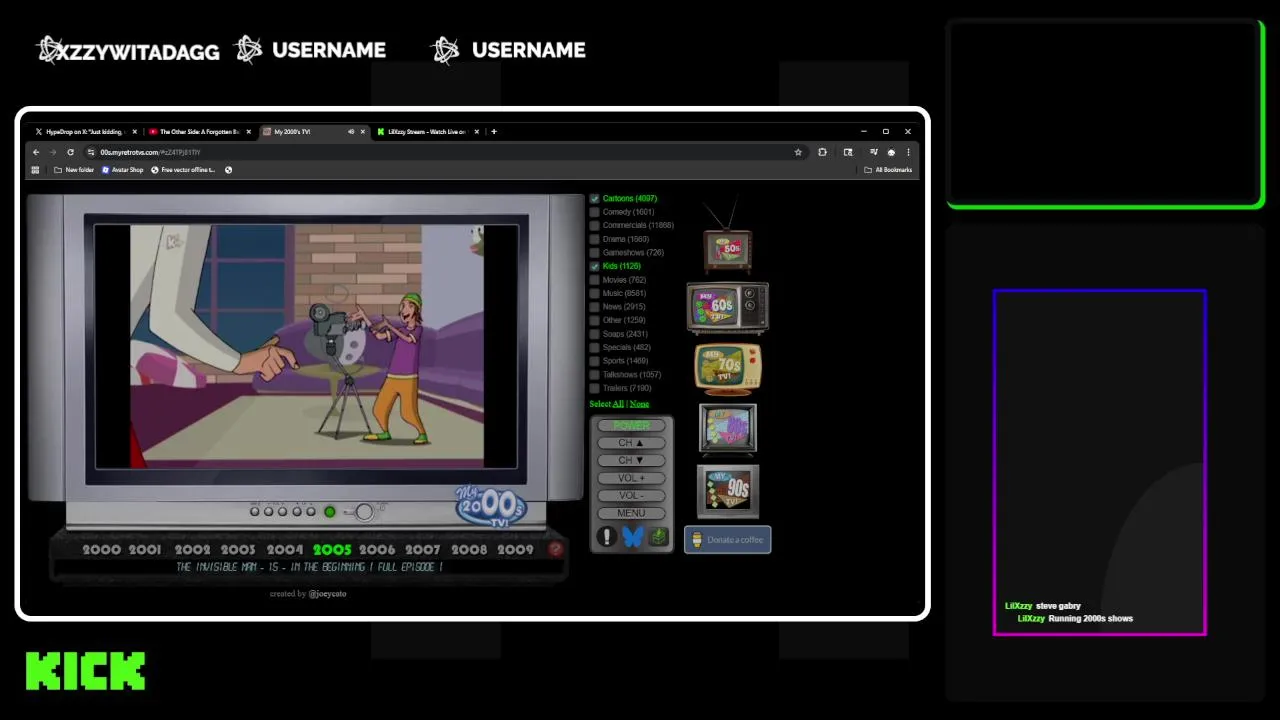Enable the Talkshows category checkbox
The image size is (1280, 720).
pos(594,374)
